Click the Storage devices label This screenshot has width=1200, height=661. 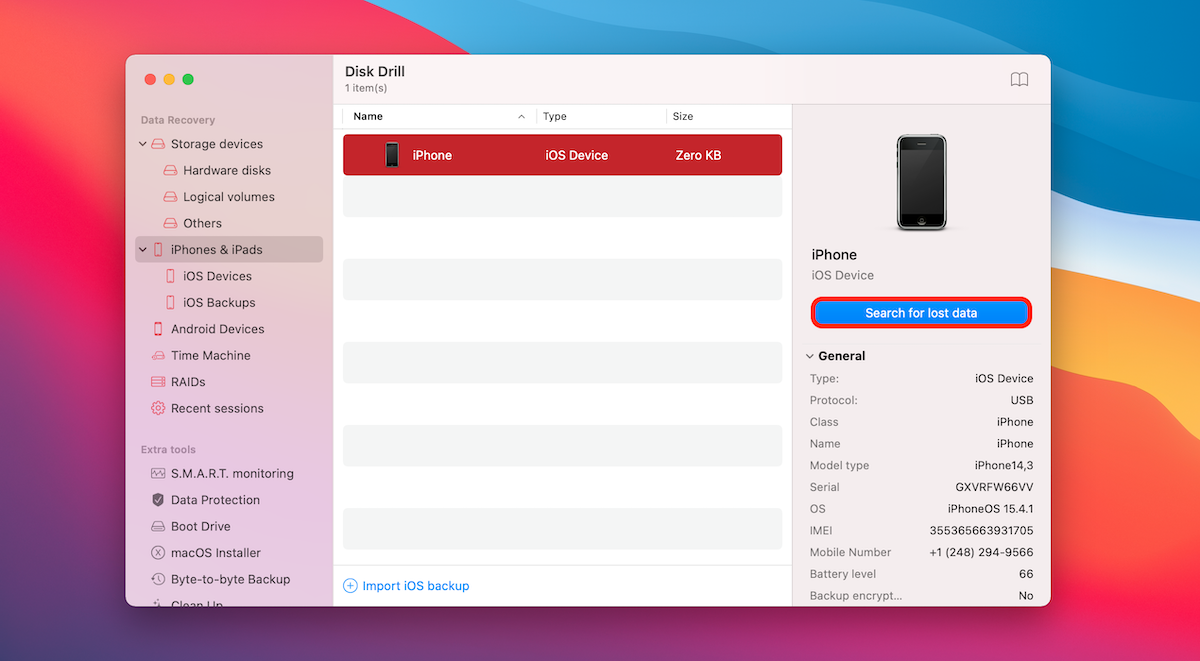click(x=217, y=144)
